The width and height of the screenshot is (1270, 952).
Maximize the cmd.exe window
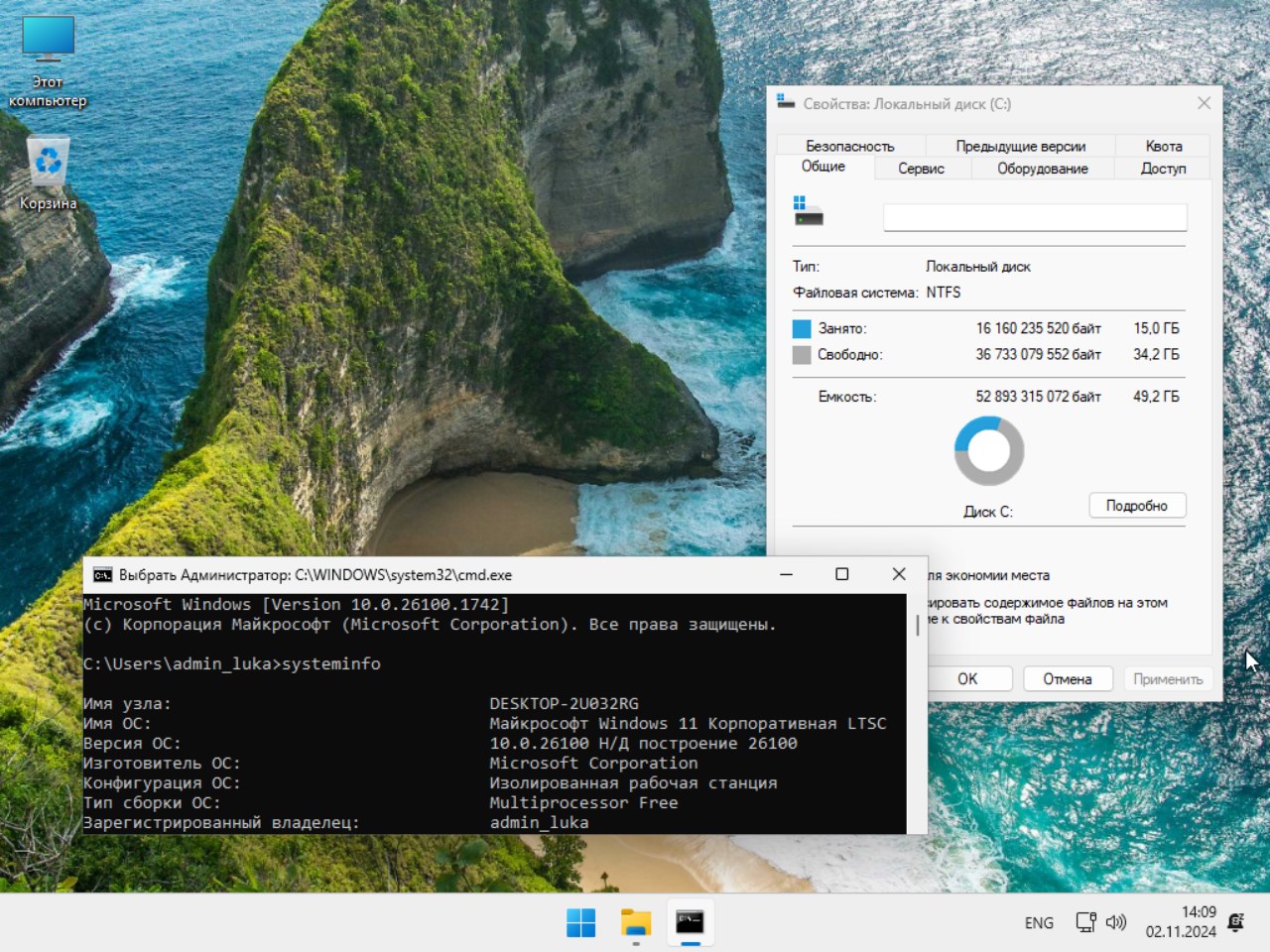click(x=842, y=574)
